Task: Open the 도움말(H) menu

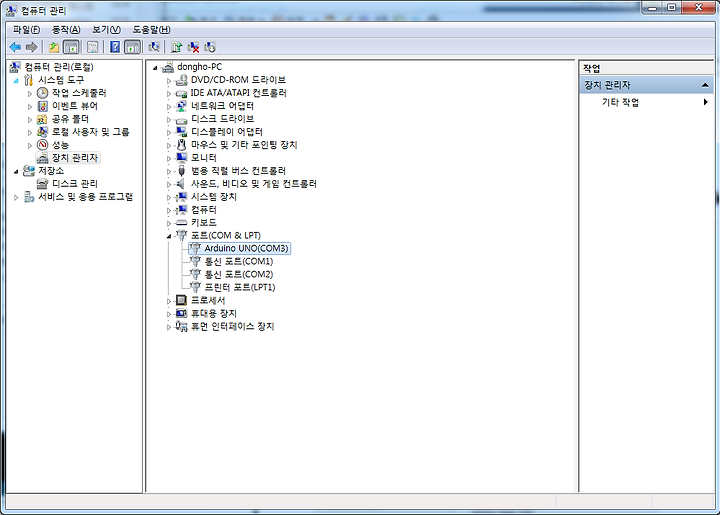Action: [x=151, y=30]
